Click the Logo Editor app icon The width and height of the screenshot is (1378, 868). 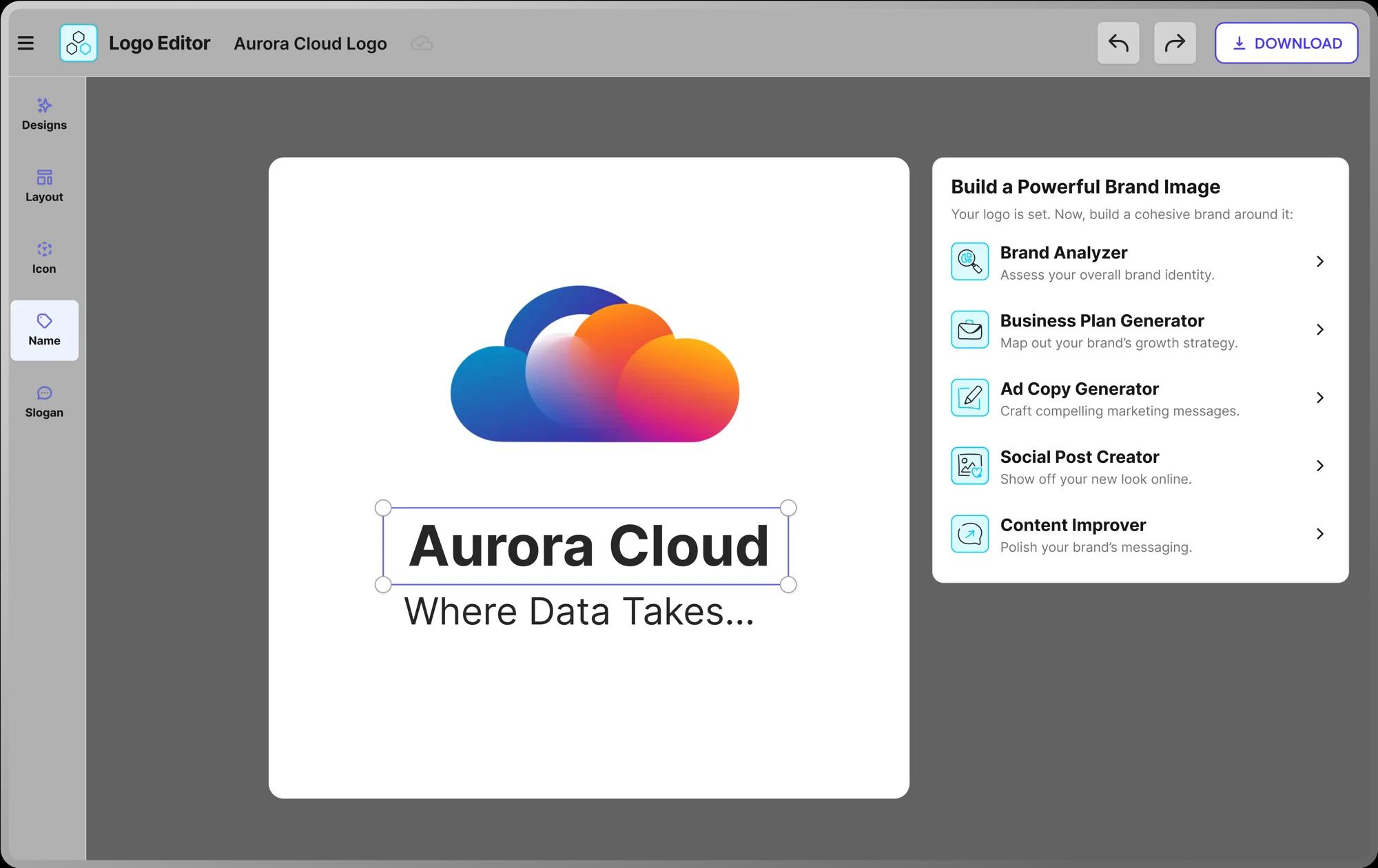point(79,43)
